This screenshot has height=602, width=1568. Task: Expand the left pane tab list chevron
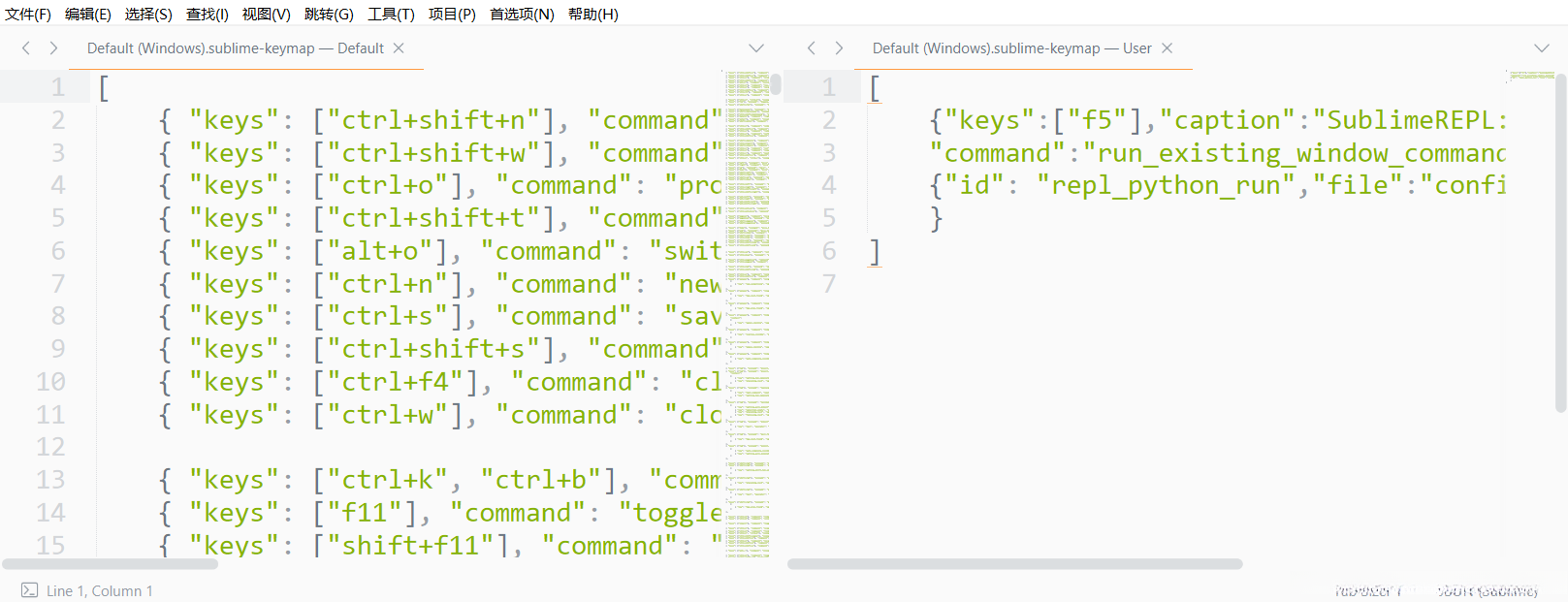point(756,48)
